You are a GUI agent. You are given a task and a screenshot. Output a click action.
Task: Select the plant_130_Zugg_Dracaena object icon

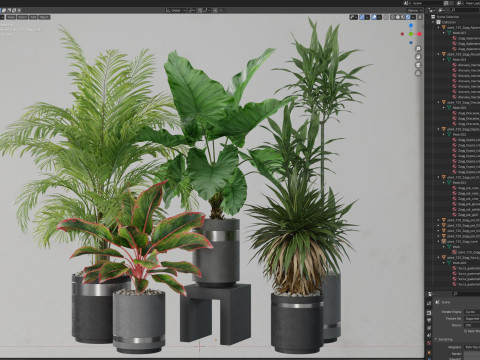444,102
